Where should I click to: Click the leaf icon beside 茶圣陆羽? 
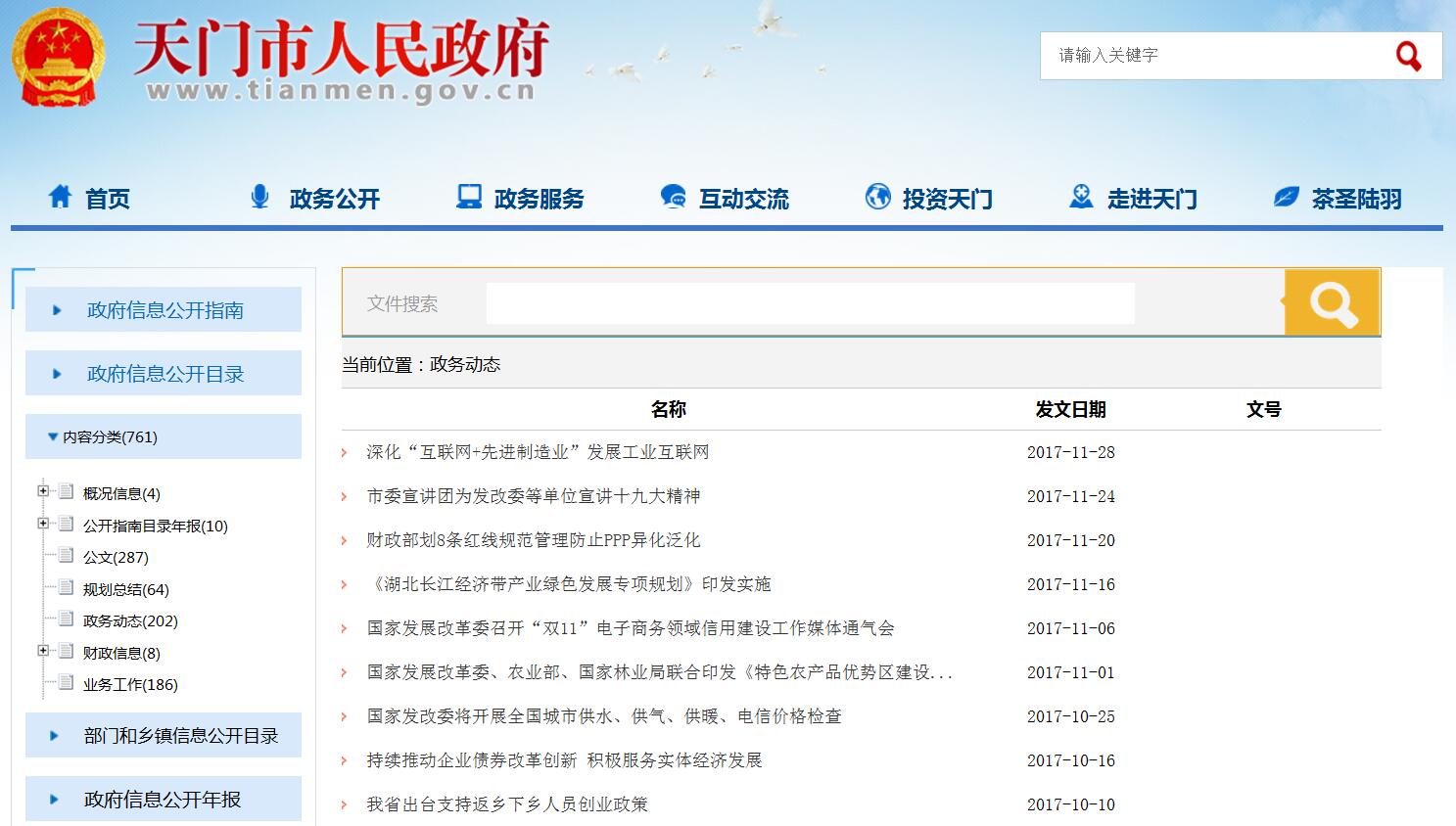click(x=1286, y=197)
